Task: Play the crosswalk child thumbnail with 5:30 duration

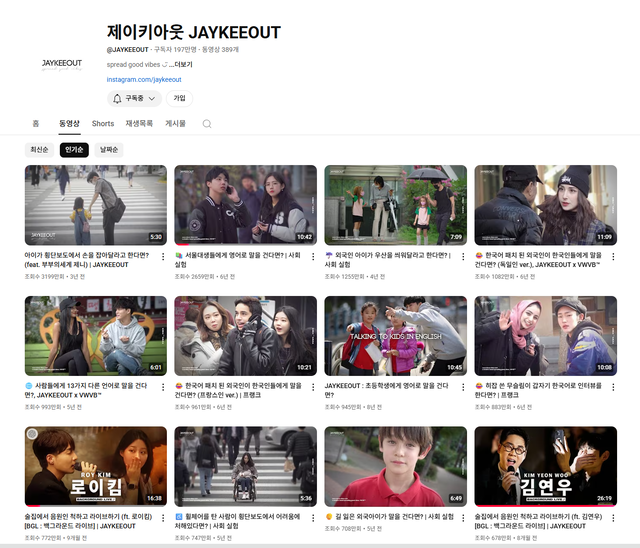Action: (96, 205)
